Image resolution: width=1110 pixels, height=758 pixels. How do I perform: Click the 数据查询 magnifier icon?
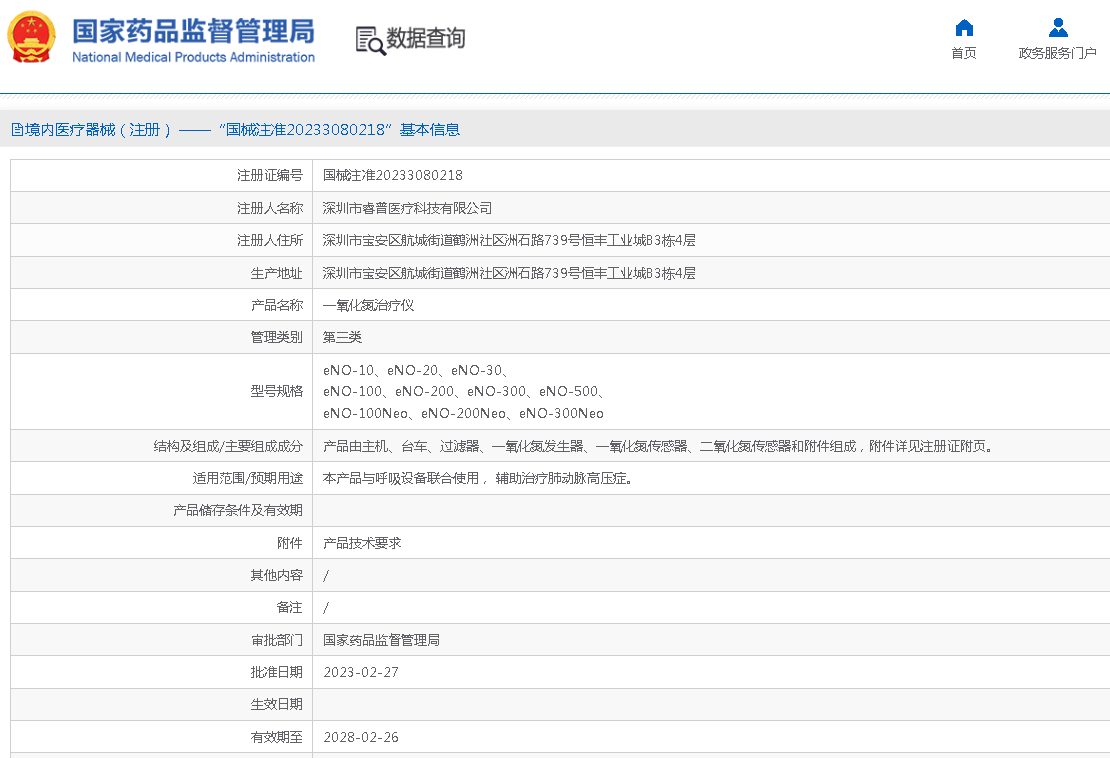370,40
